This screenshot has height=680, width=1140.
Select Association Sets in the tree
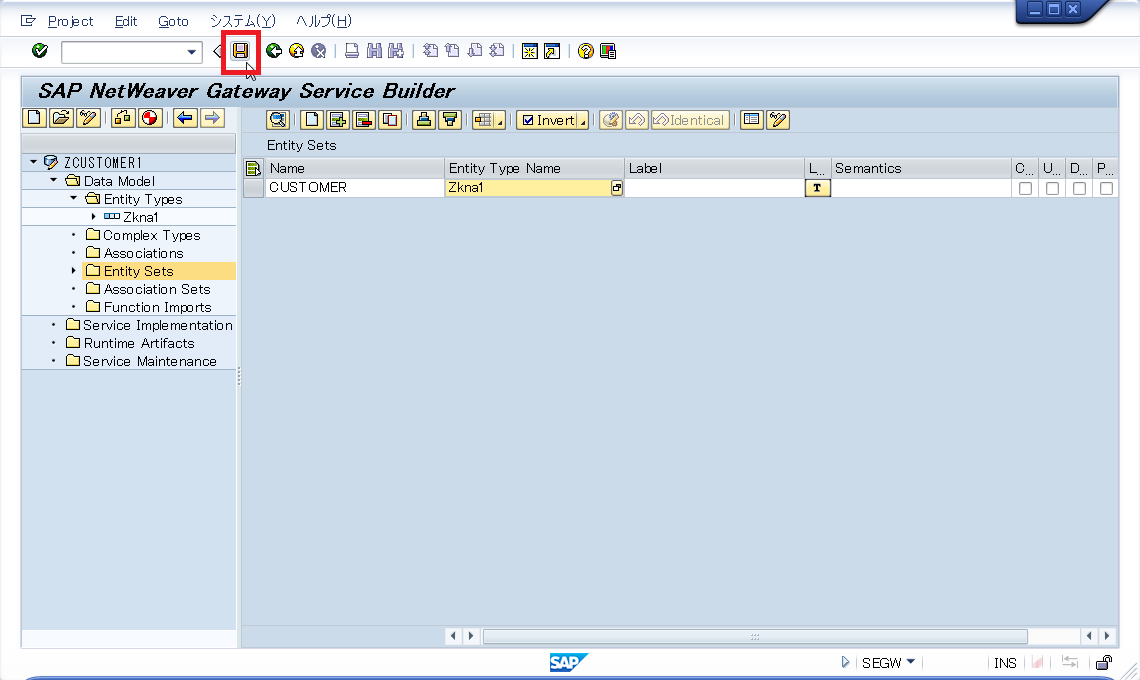[156, 289]
